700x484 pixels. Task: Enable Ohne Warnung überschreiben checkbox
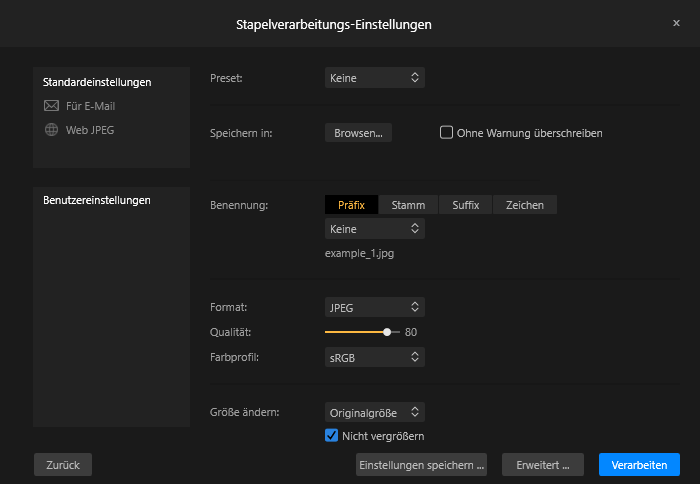tap(446, 133)
